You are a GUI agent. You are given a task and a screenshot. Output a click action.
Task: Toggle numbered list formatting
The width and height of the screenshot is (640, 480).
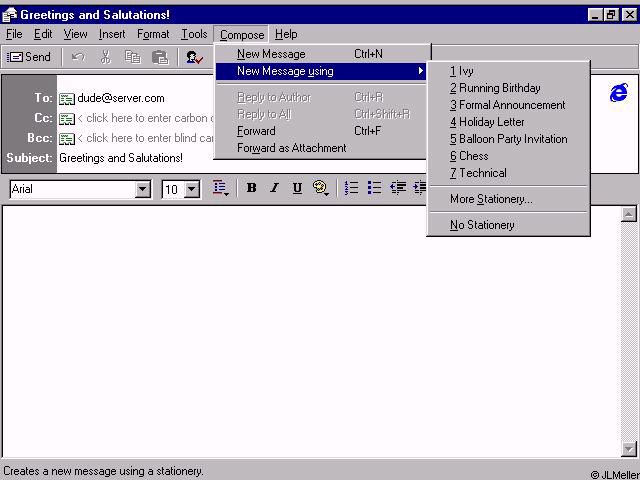[351, 188]
